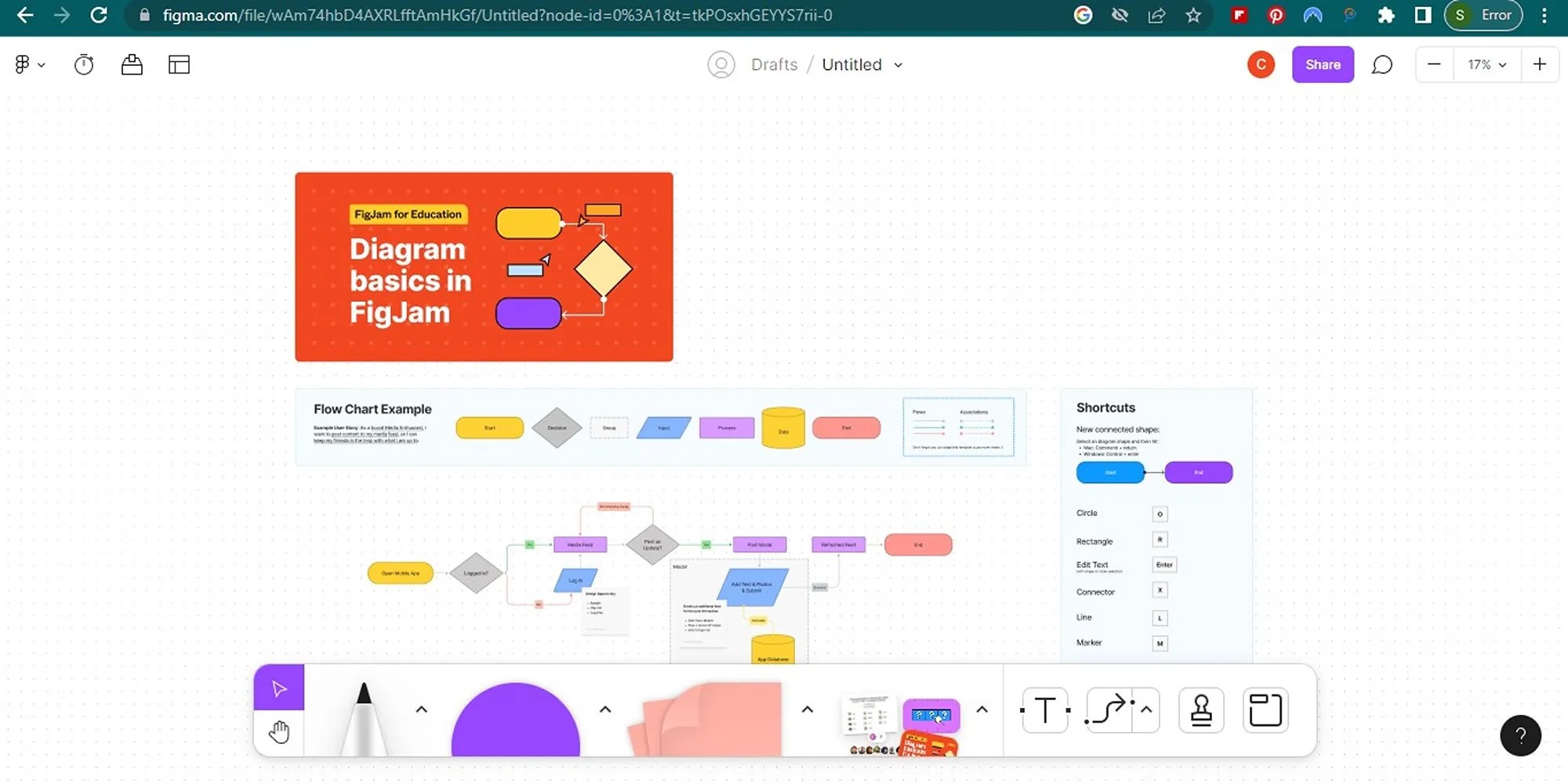Select the Text tool
This screenshot has width=1568, height=784.
pyautogui.click(x=1044, y=710)
